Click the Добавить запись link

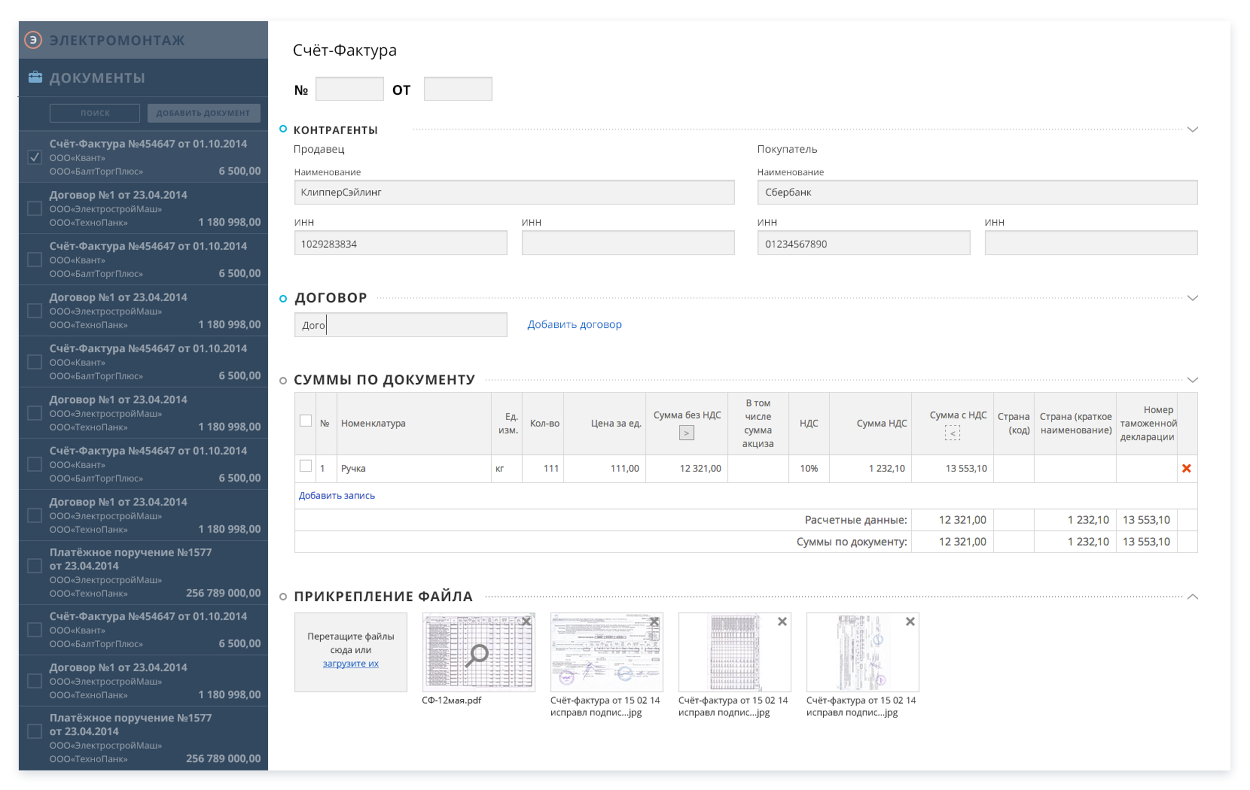point(337,495)
